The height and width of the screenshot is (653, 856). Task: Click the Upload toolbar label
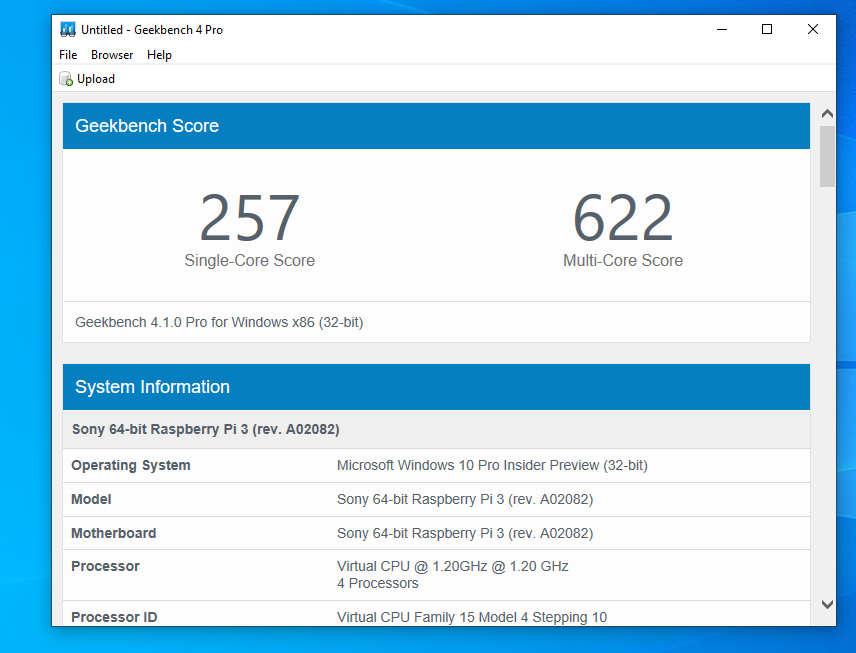tap(96, 79)
